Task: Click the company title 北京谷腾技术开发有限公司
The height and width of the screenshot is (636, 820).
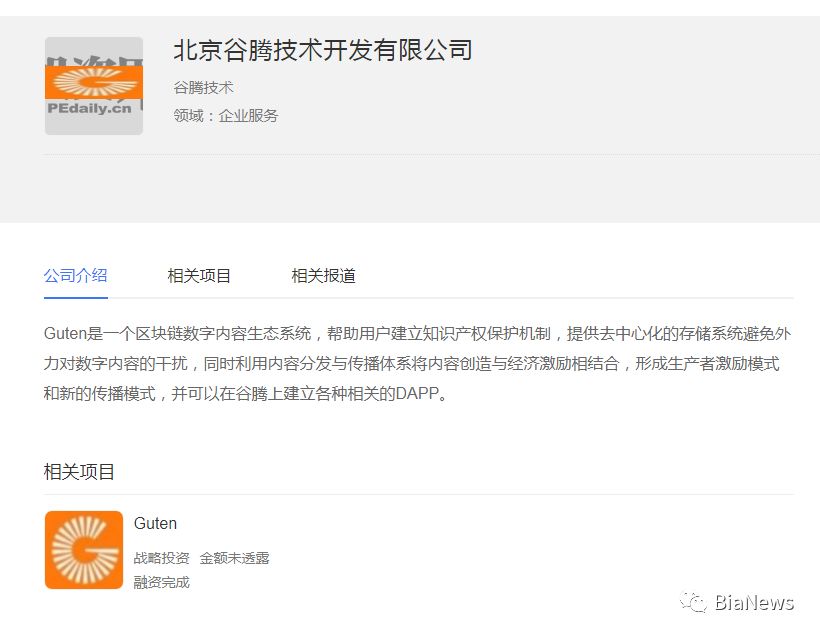Action: pyautogui.click(x=323, y=50)
